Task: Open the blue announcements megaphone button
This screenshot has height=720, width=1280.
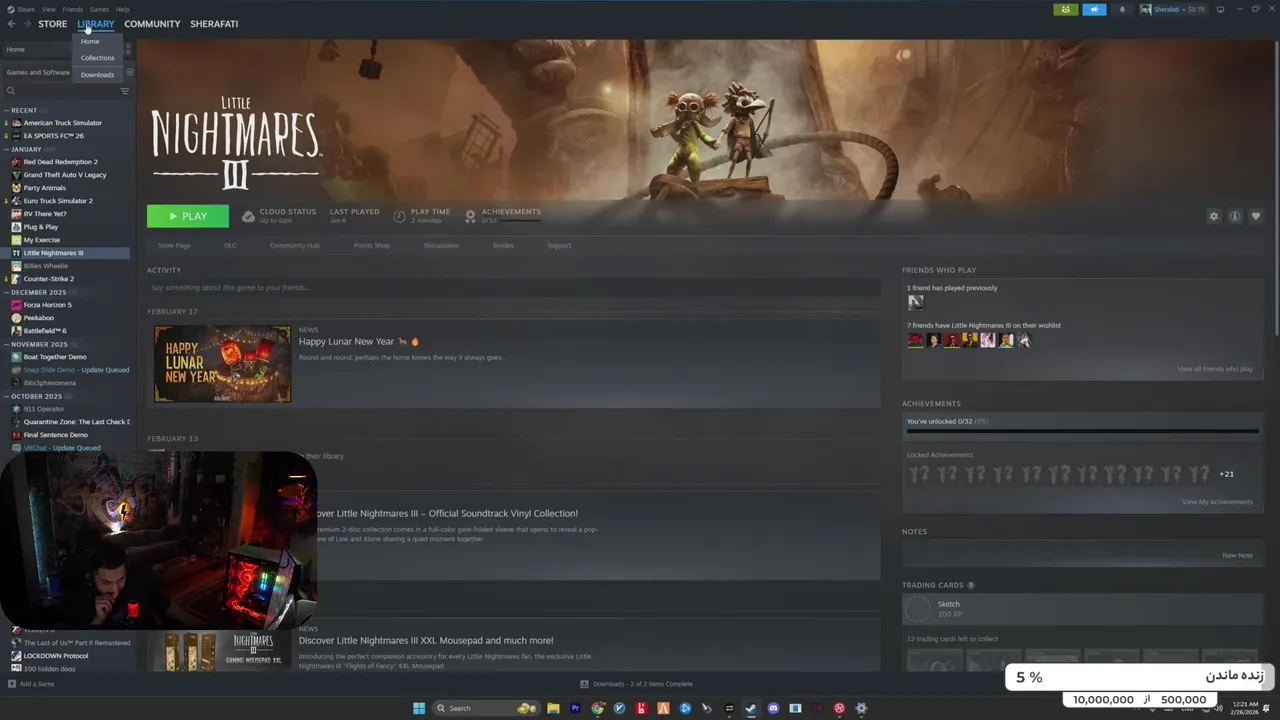Action: [x=1094, y=10]
